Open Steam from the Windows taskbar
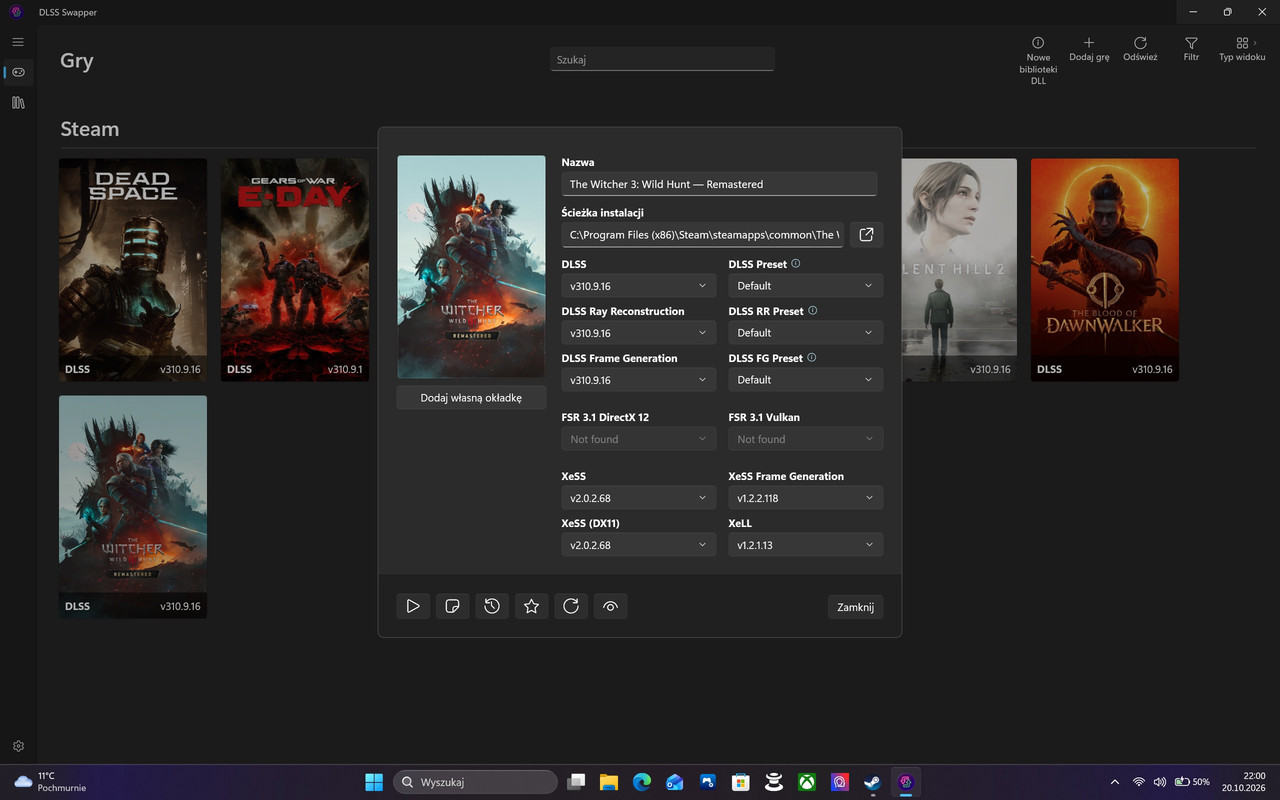 click(x=872, y=782)
